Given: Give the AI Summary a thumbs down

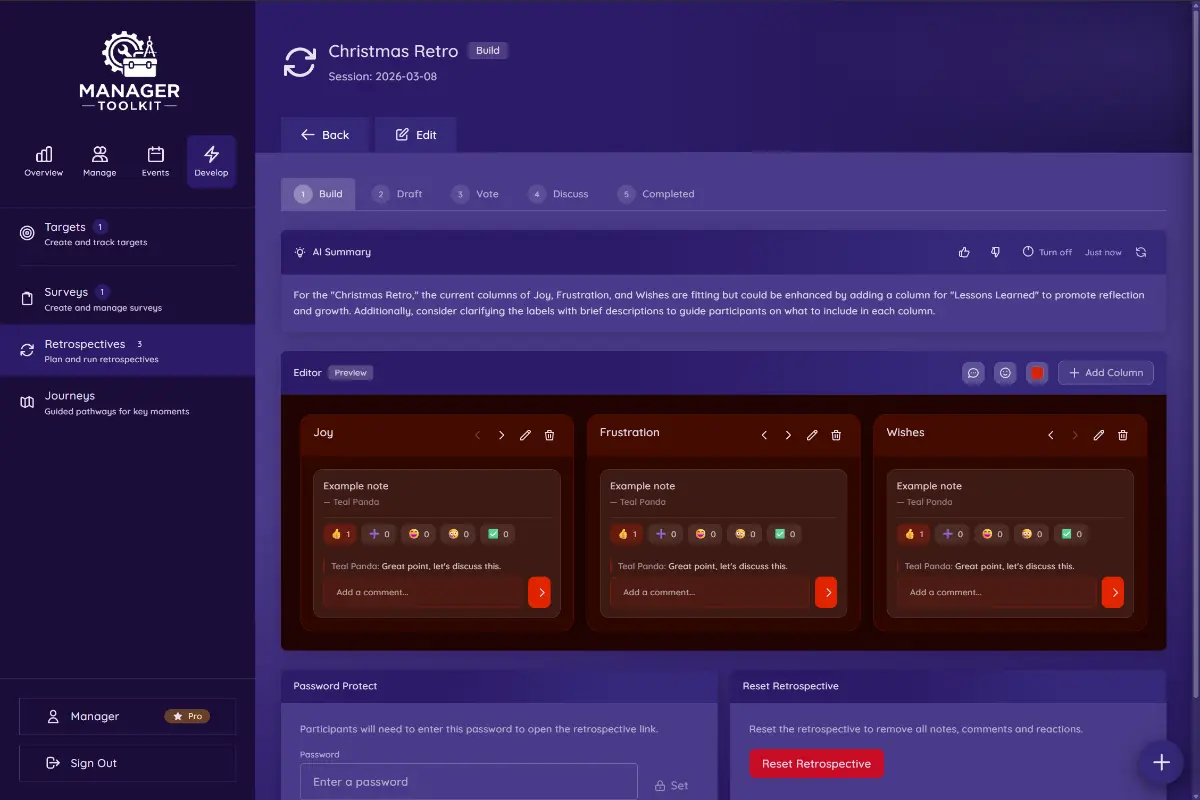Looking at the screenshot, I should (995, 252).
